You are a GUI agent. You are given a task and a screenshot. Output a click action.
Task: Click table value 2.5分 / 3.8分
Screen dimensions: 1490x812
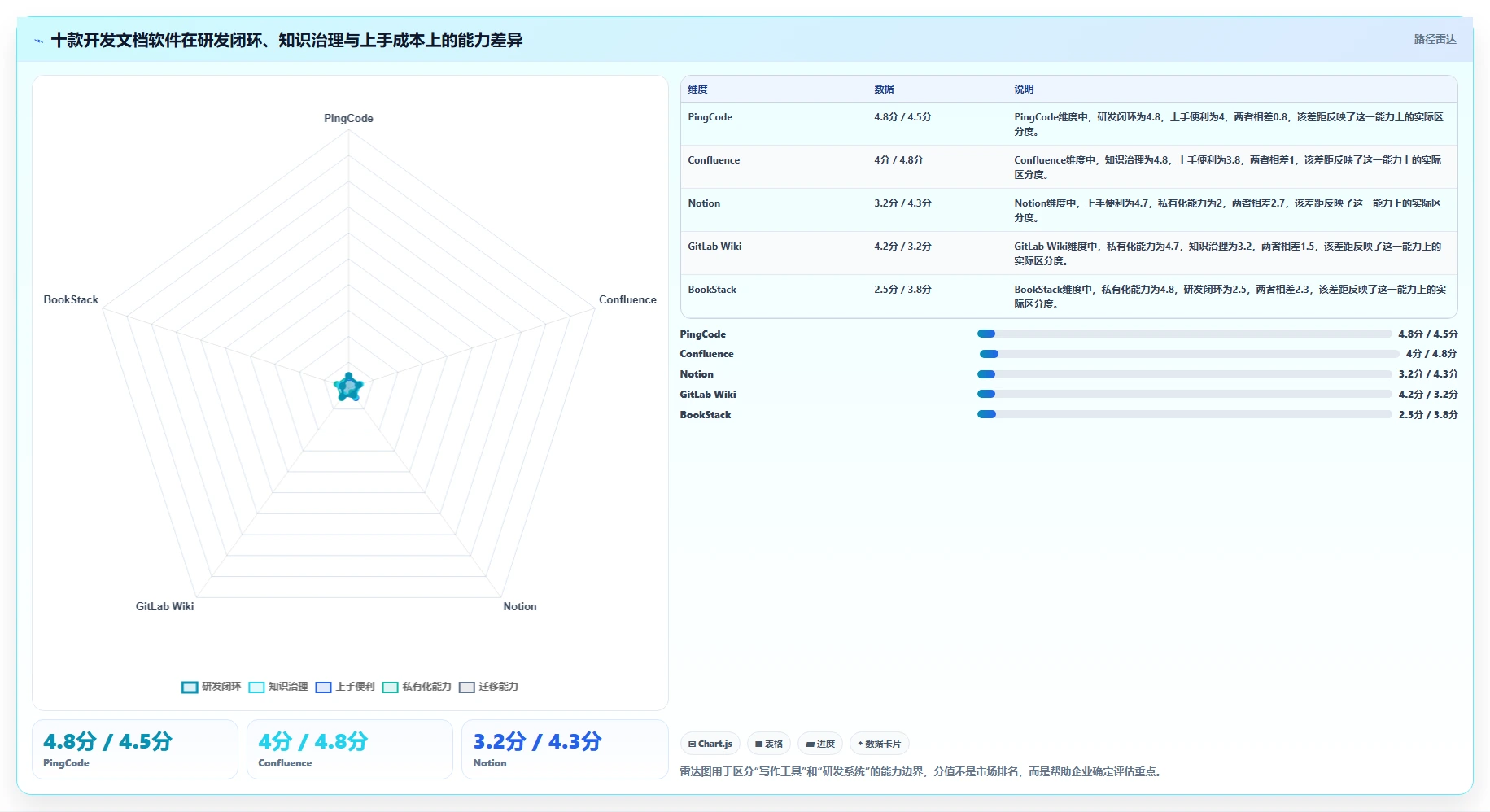point(902,290)
